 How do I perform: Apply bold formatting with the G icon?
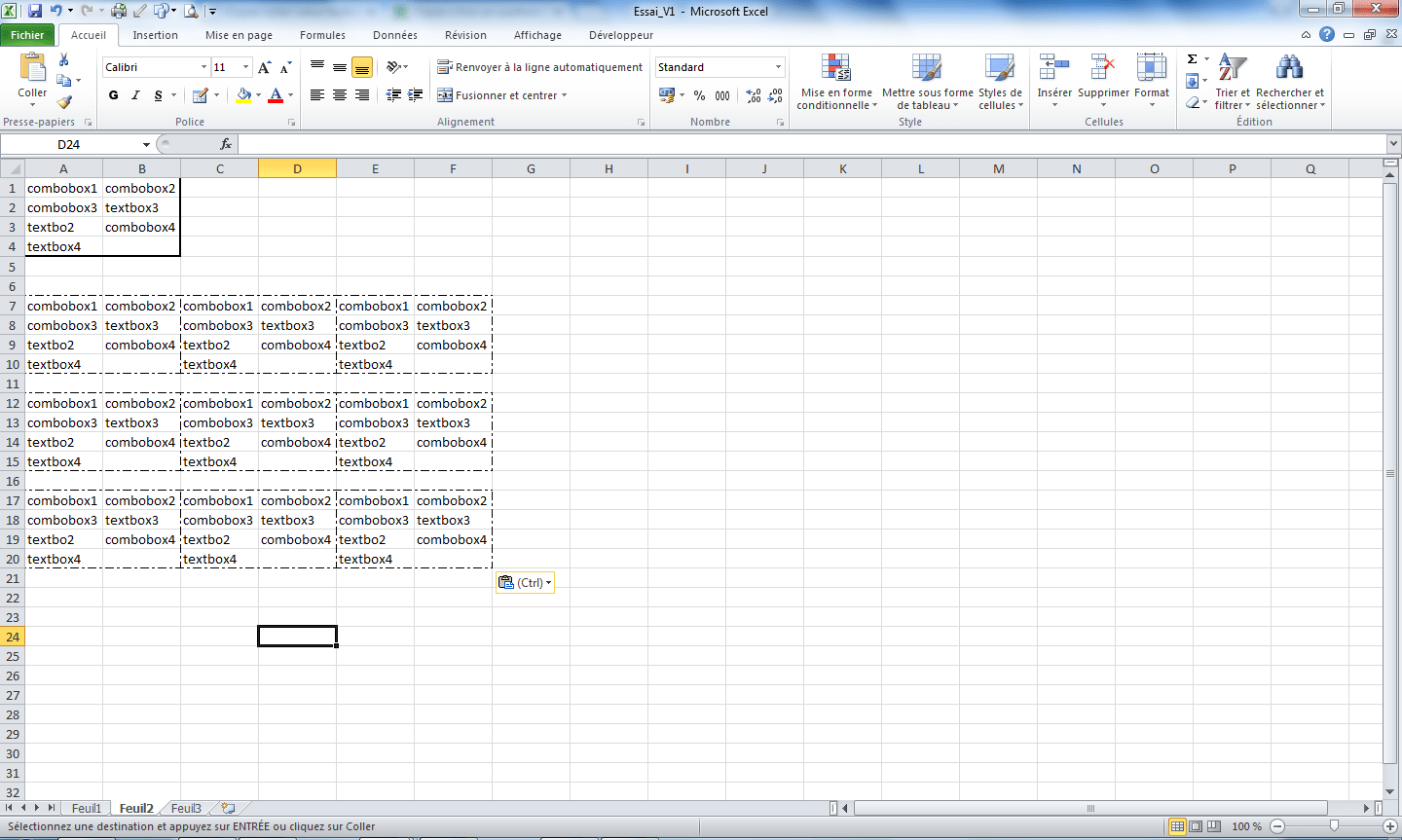[x=113, y=95]
